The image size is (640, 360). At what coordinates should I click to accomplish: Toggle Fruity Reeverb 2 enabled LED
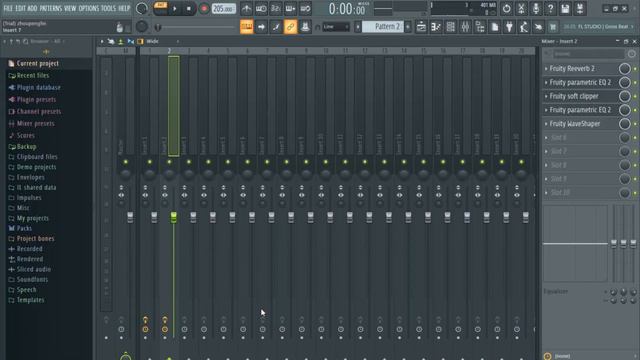pyautogui.click(x=635, y=69)
